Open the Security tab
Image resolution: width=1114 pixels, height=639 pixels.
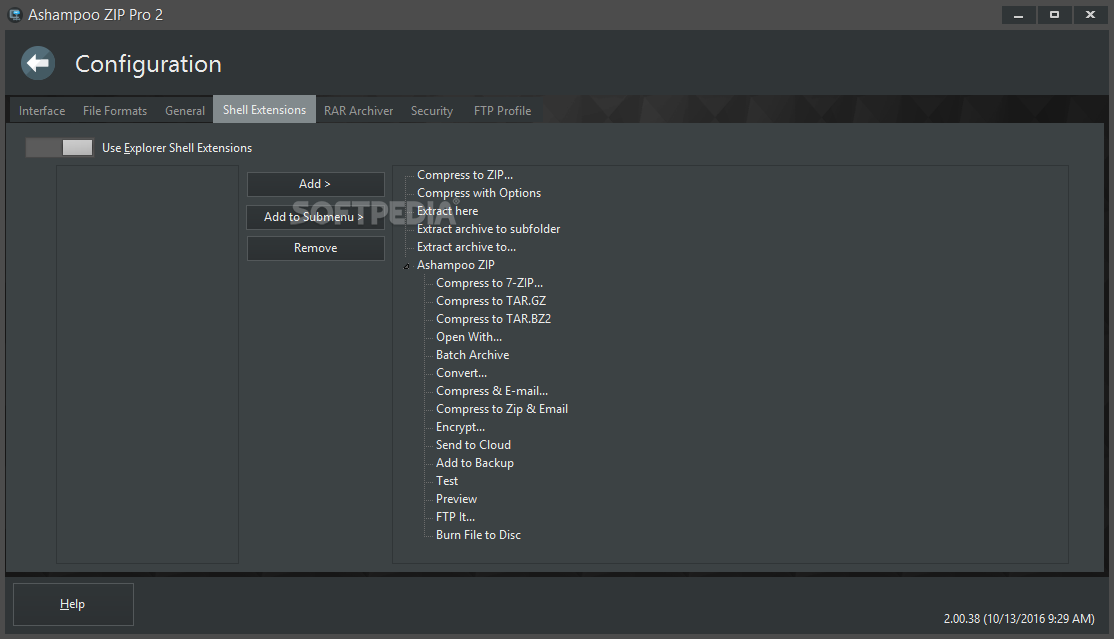432,111
